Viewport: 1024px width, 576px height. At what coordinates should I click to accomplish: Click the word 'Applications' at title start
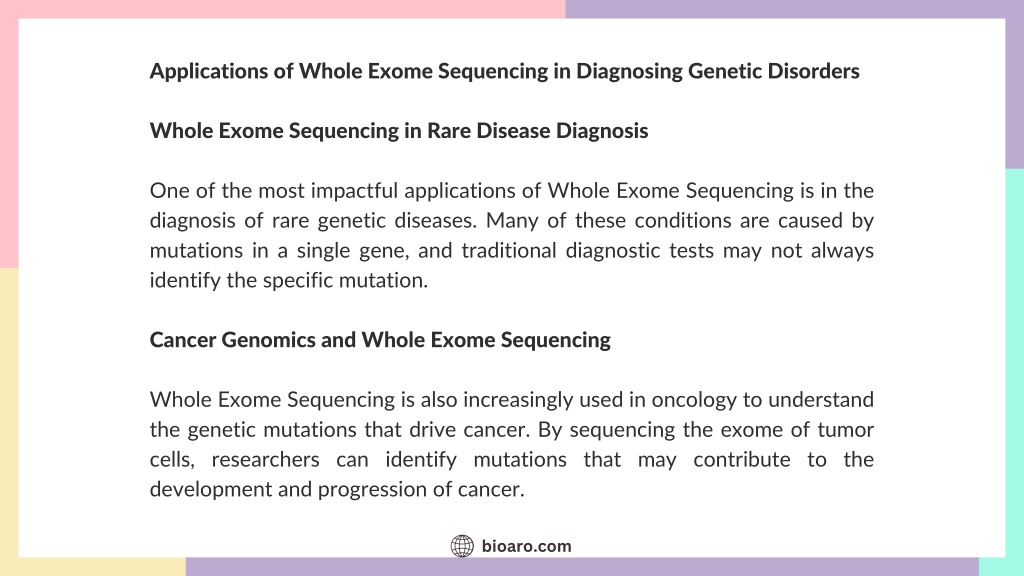click(x=208, y=71)
